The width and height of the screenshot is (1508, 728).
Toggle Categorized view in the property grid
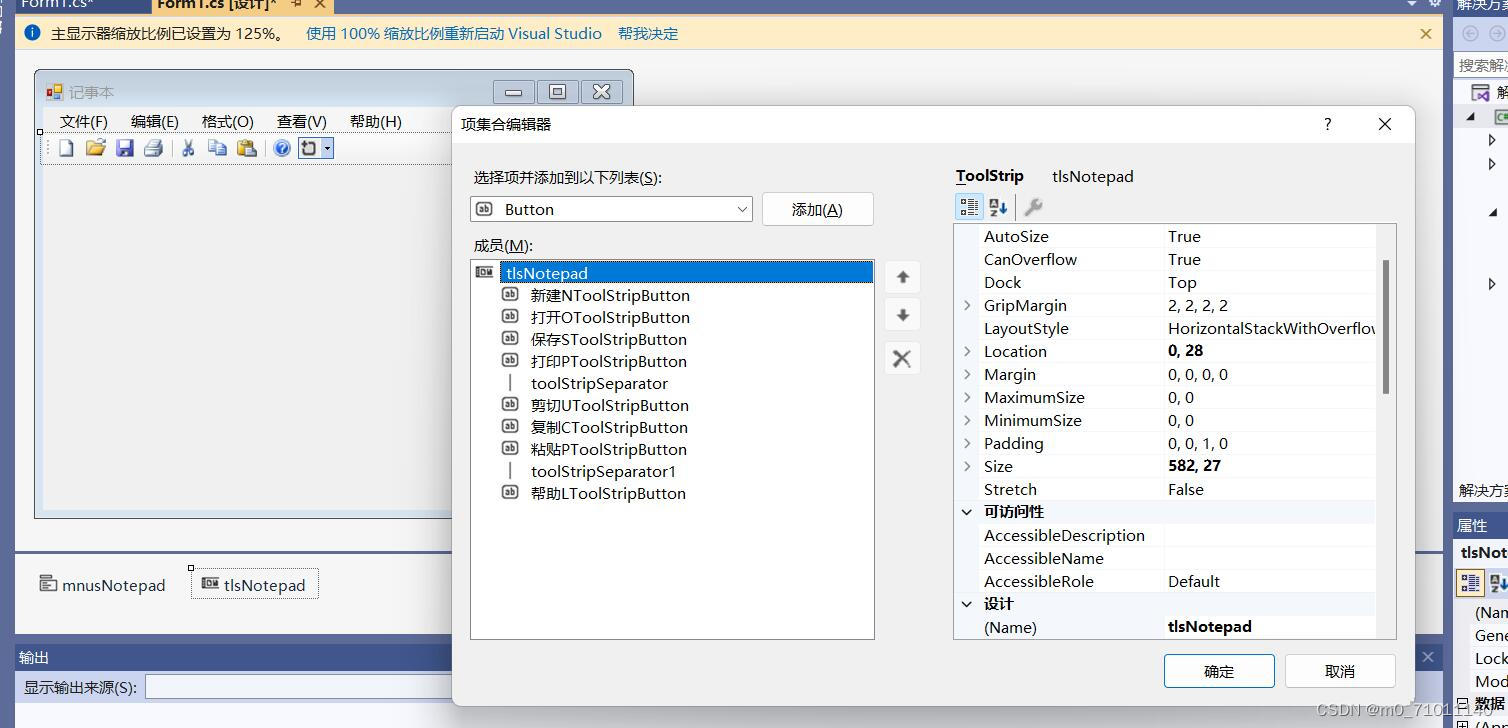click(x=968, y=206)
